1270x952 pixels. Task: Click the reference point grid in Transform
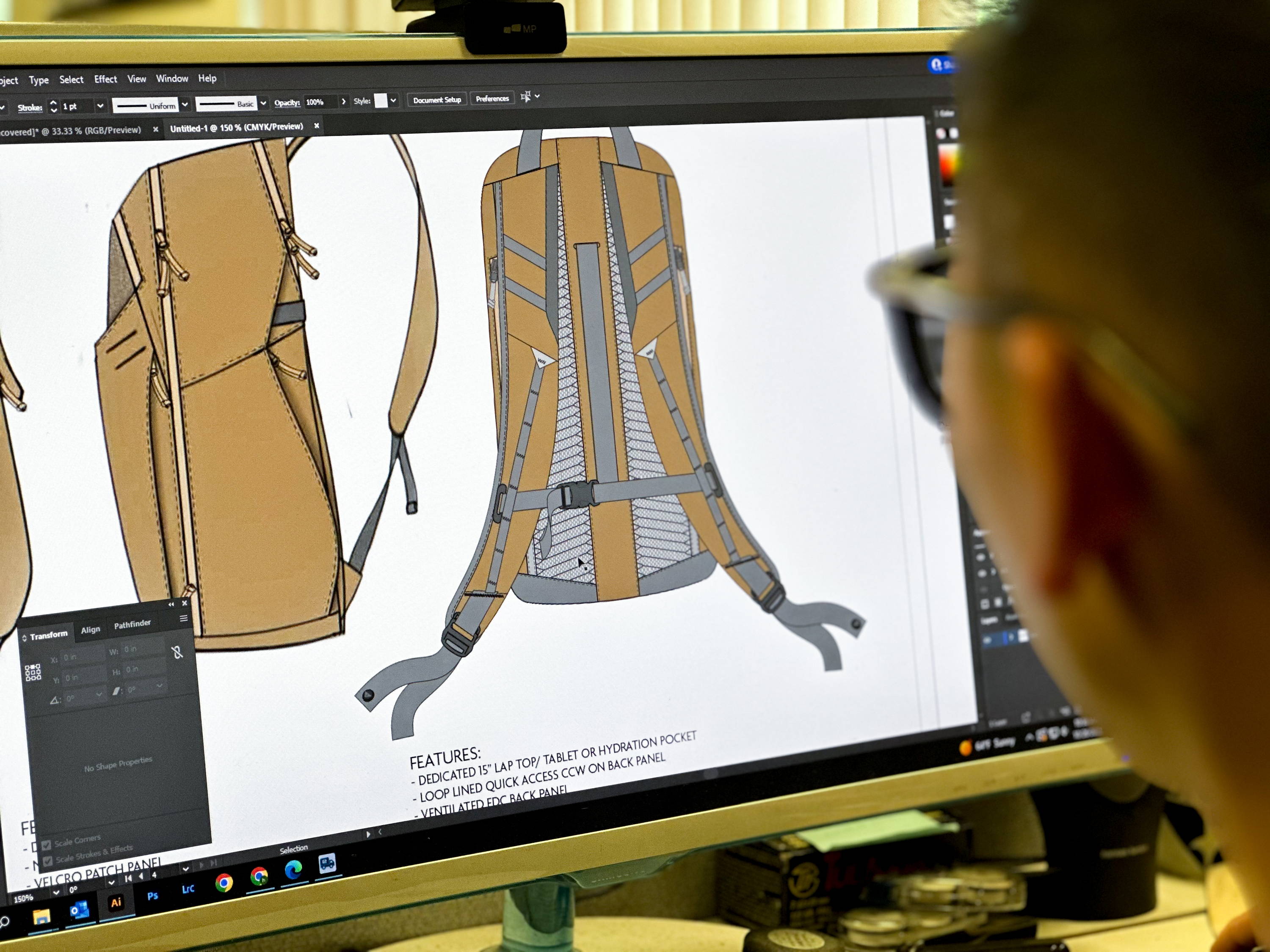[x=33, y=673]
